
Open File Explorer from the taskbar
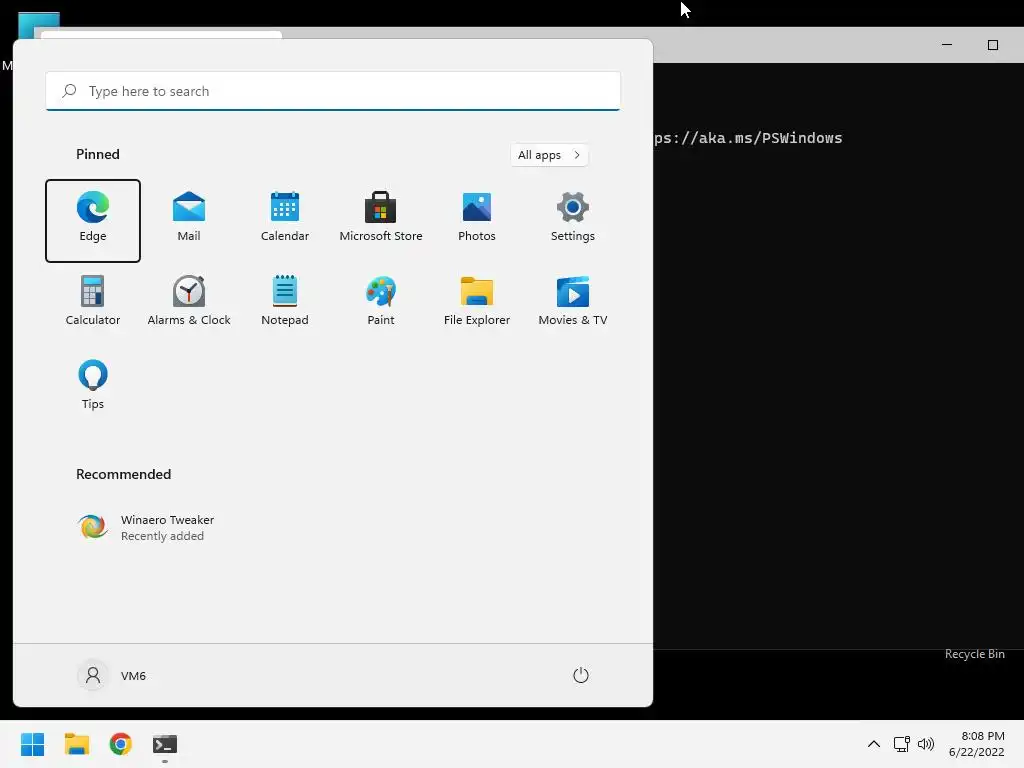[76, 744]
